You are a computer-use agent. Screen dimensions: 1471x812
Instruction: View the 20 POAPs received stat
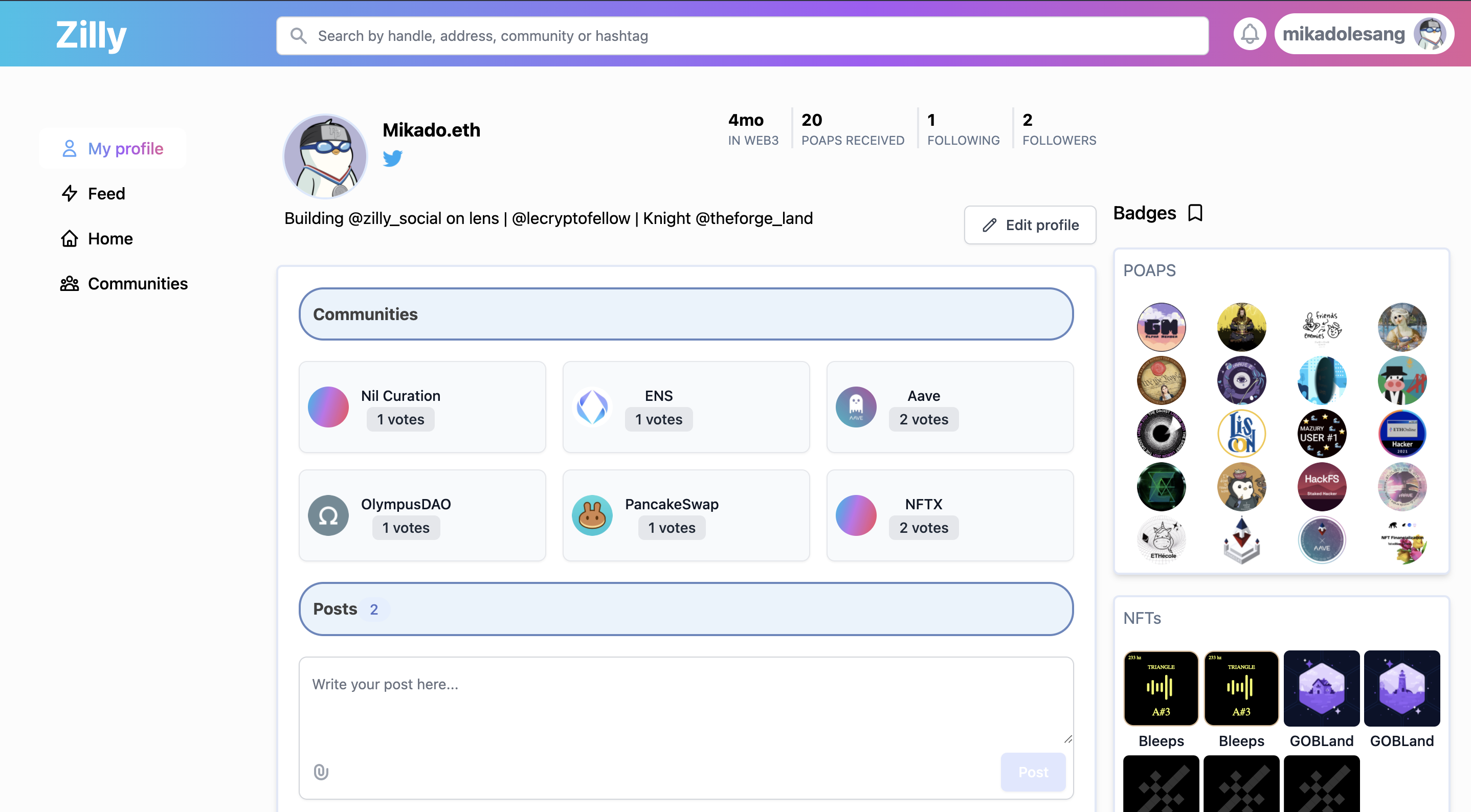pyautogui.click(x=853, y=128)
